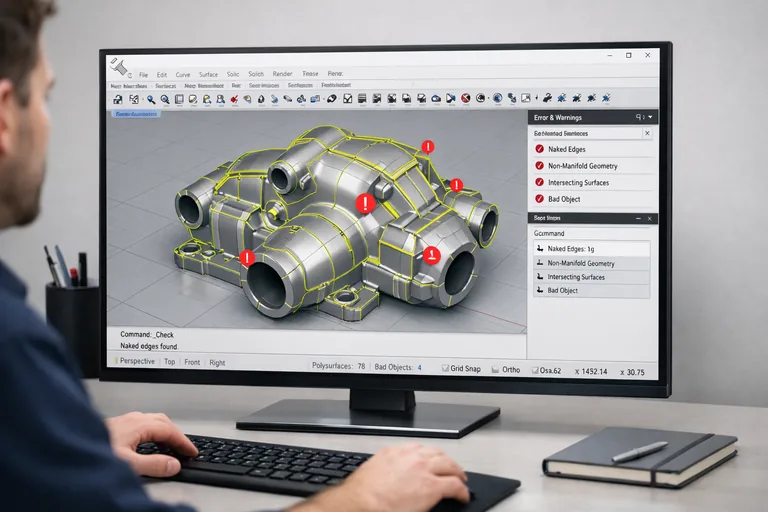Click the command line showing _Check

[150, 334]
